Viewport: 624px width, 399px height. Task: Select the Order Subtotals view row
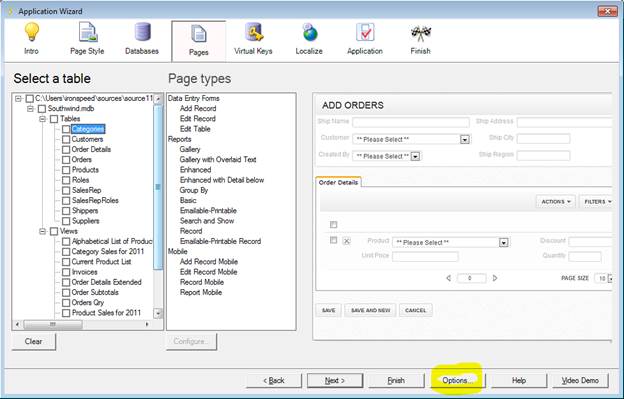(x=95, y=292)
